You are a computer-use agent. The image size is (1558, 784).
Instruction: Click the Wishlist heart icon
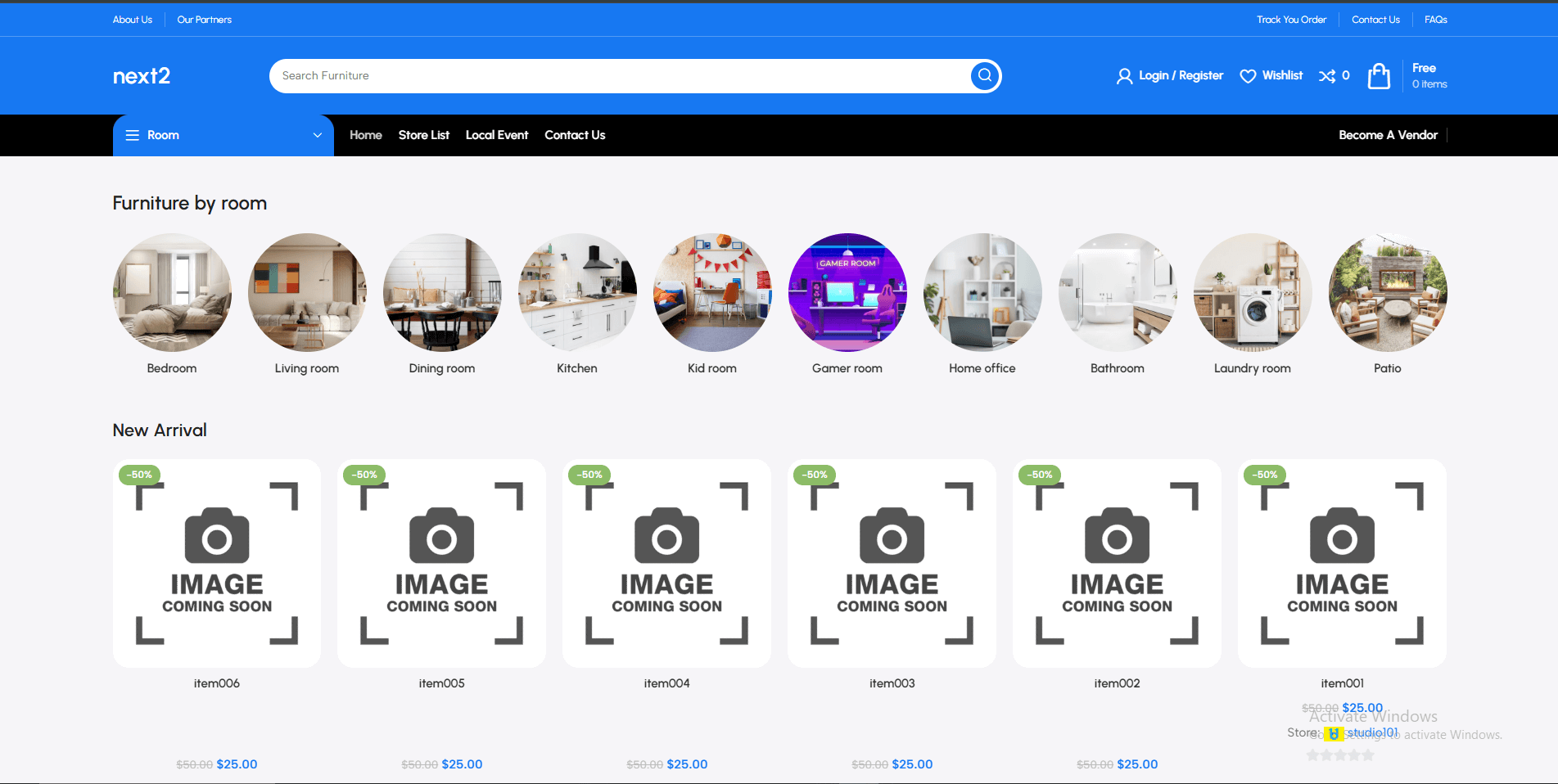tap(1248, 76)
